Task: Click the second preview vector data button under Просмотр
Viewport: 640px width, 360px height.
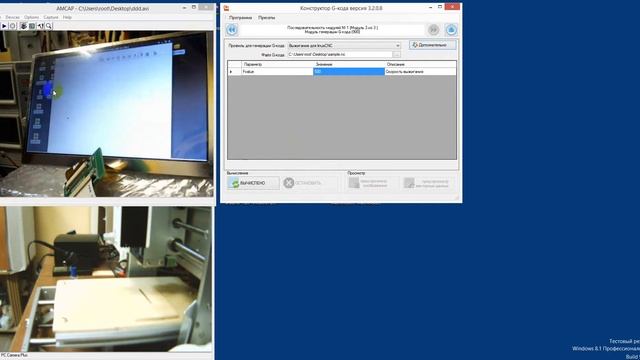Action: 428,183
